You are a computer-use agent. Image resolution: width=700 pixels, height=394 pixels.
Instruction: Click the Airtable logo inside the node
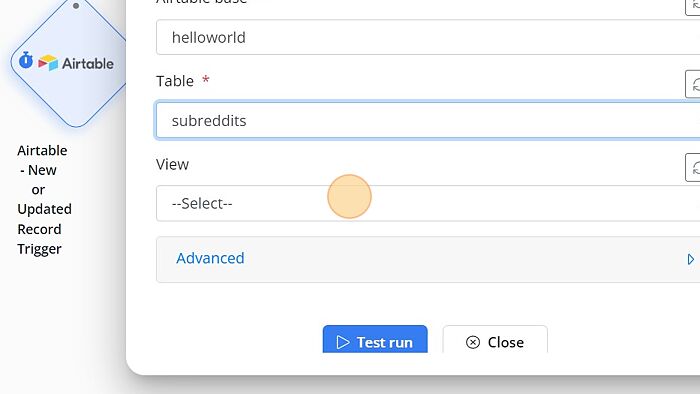pos(48,63)
